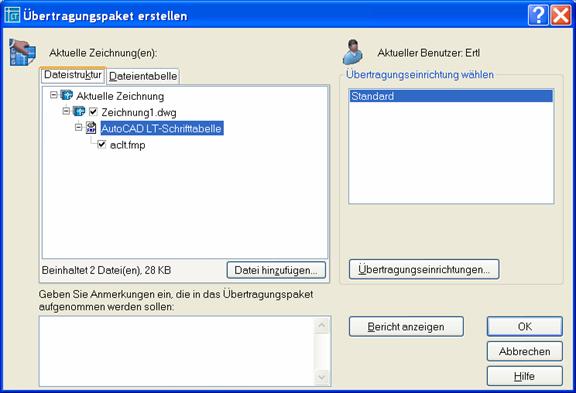This screenshot has height=393, width=576.
Task: Click the Zeichnung1.dwg drawing file icon
Action: tap(79, 111)
